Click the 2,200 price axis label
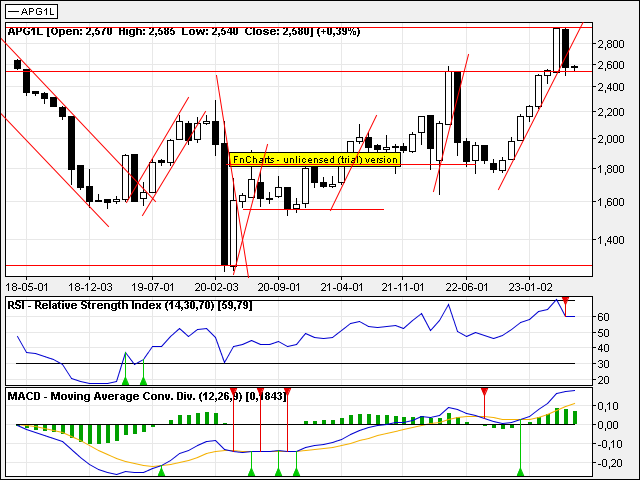Screen dimensions: 640x480 pyautogui.click(x=611, y=112)
